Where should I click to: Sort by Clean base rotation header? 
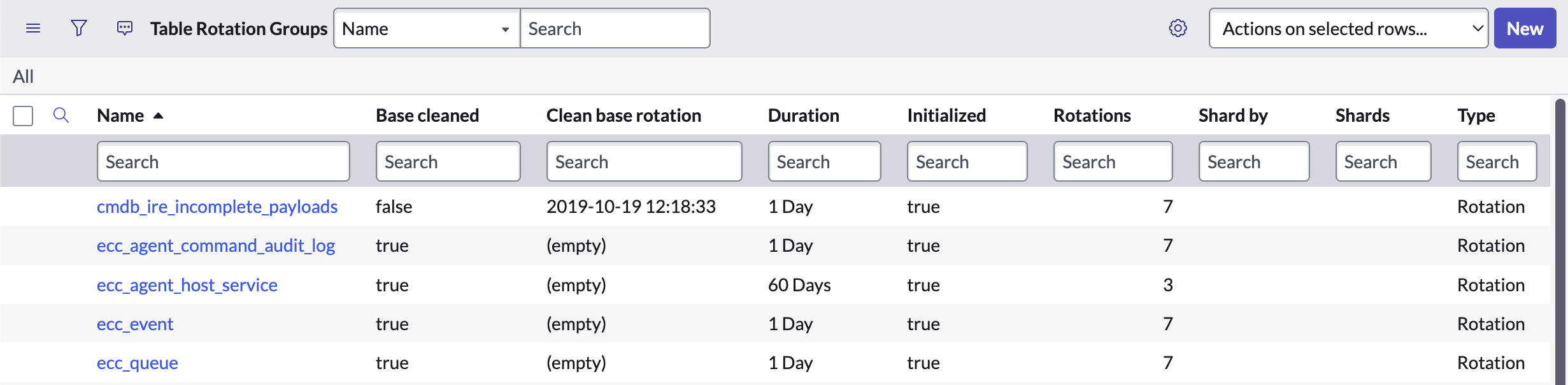[624, 115]
